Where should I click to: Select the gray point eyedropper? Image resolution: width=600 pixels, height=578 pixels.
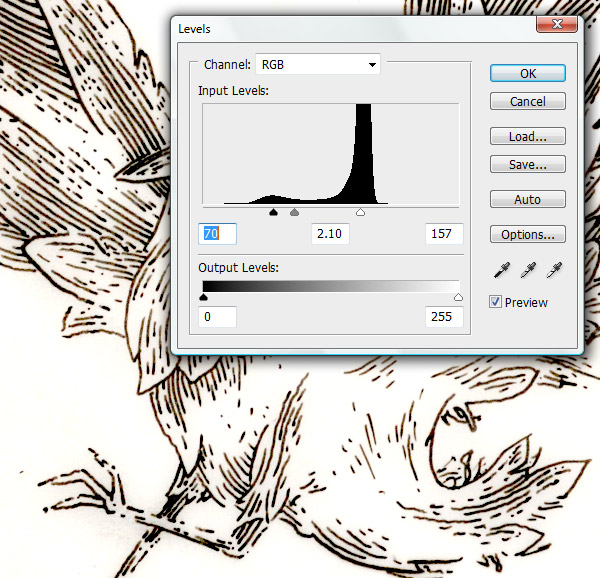(x=528, y=270)
